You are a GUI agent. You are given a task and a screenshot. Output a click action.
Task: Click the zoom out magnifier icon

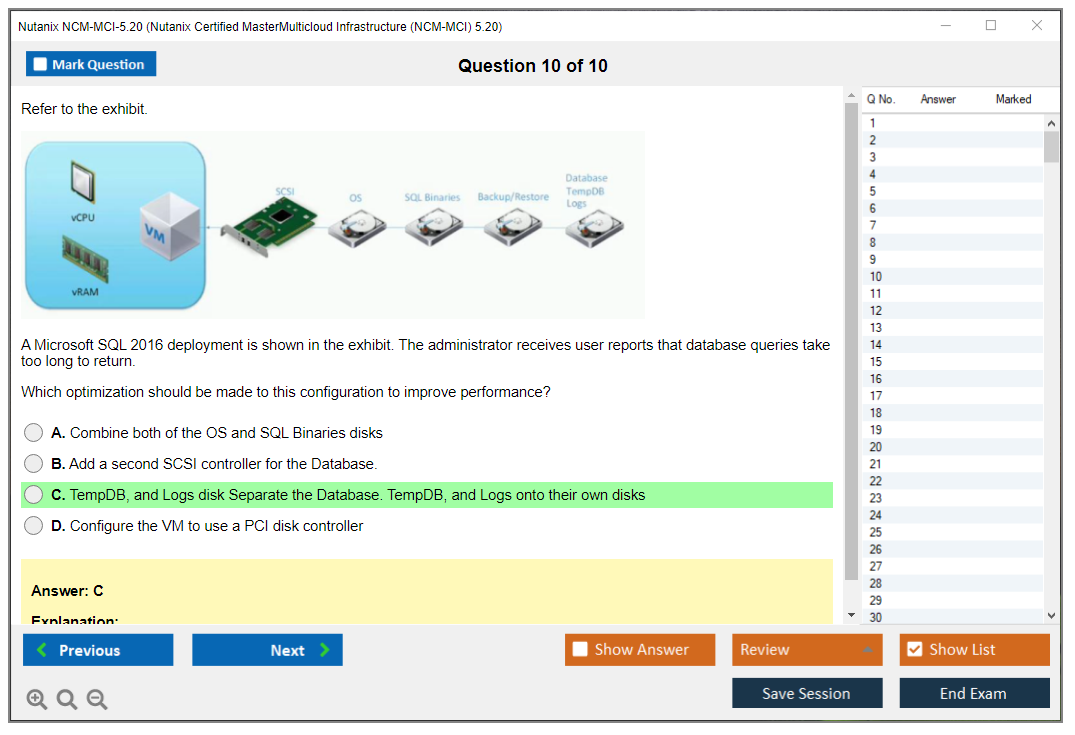click(x=97, y=700)
